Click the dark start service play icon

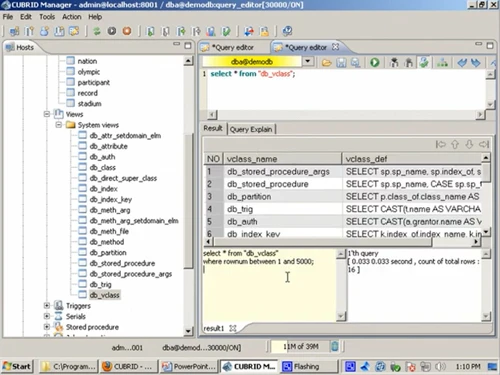112,31
